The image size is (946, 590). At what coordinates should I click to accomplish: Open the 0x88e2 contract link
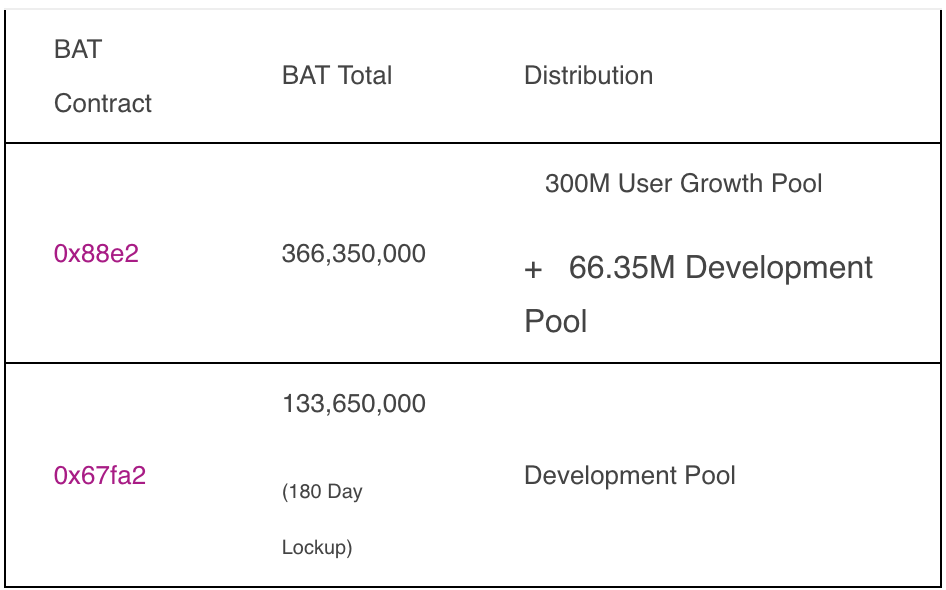click(96, 254)
